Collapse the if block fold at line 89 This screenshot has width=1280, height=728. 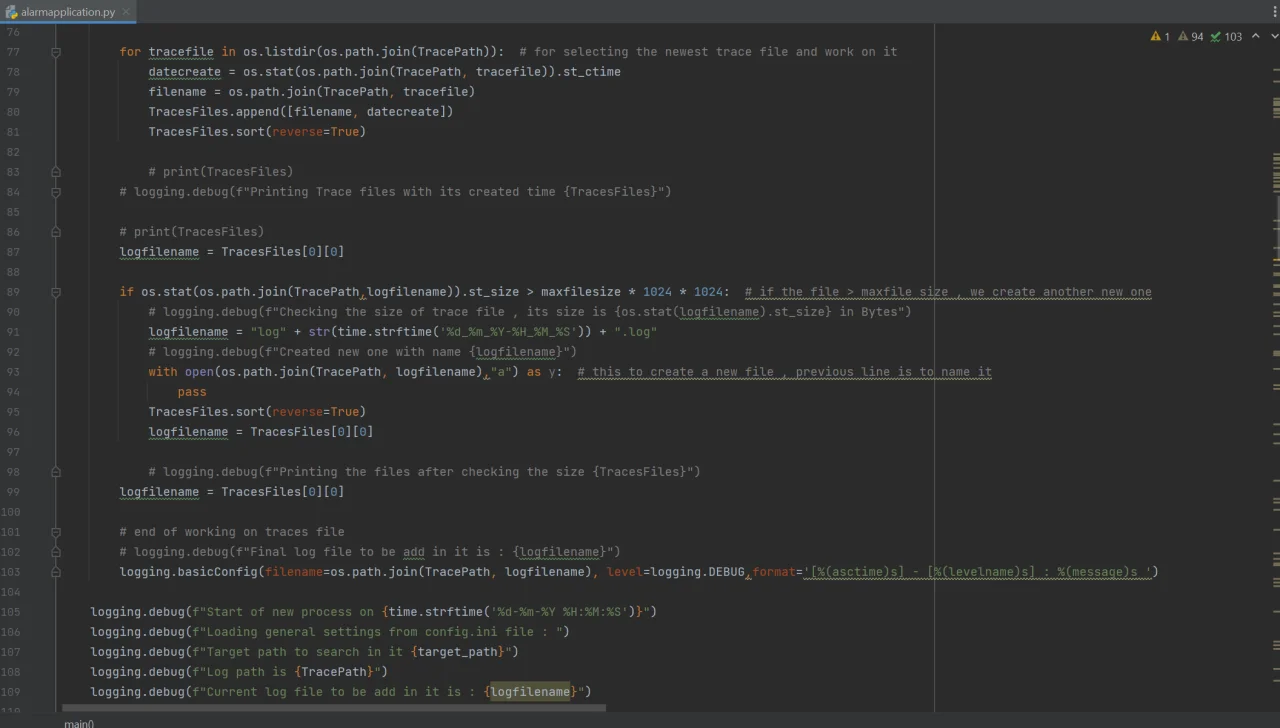(56, 292)
